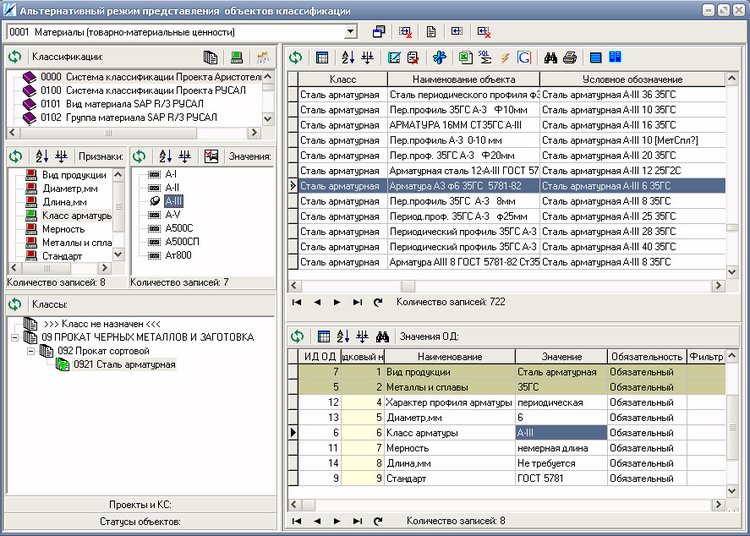Image resolution: width=750 pixels, height=536 pixels.
Task: Open the Статусы объектов panel bar
Action: (139, 521)
